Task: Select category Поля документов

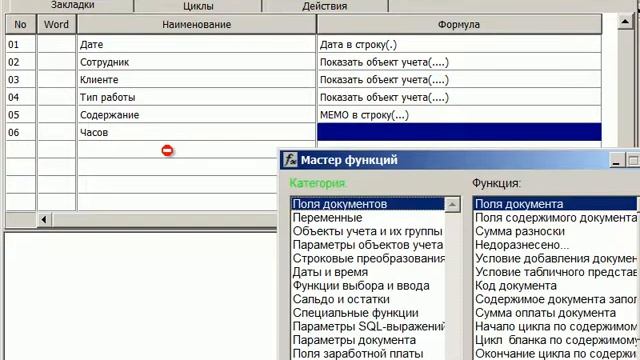Action: tap(368, 204)
